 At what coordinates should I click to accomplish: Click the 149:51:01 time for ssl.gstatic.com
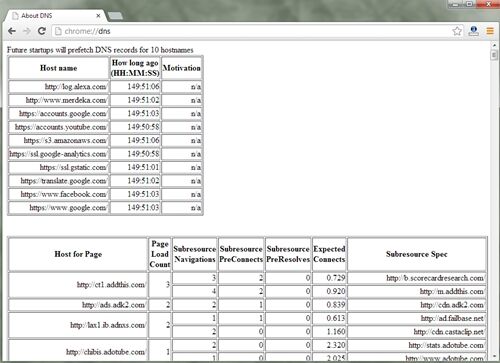(135, 167)
